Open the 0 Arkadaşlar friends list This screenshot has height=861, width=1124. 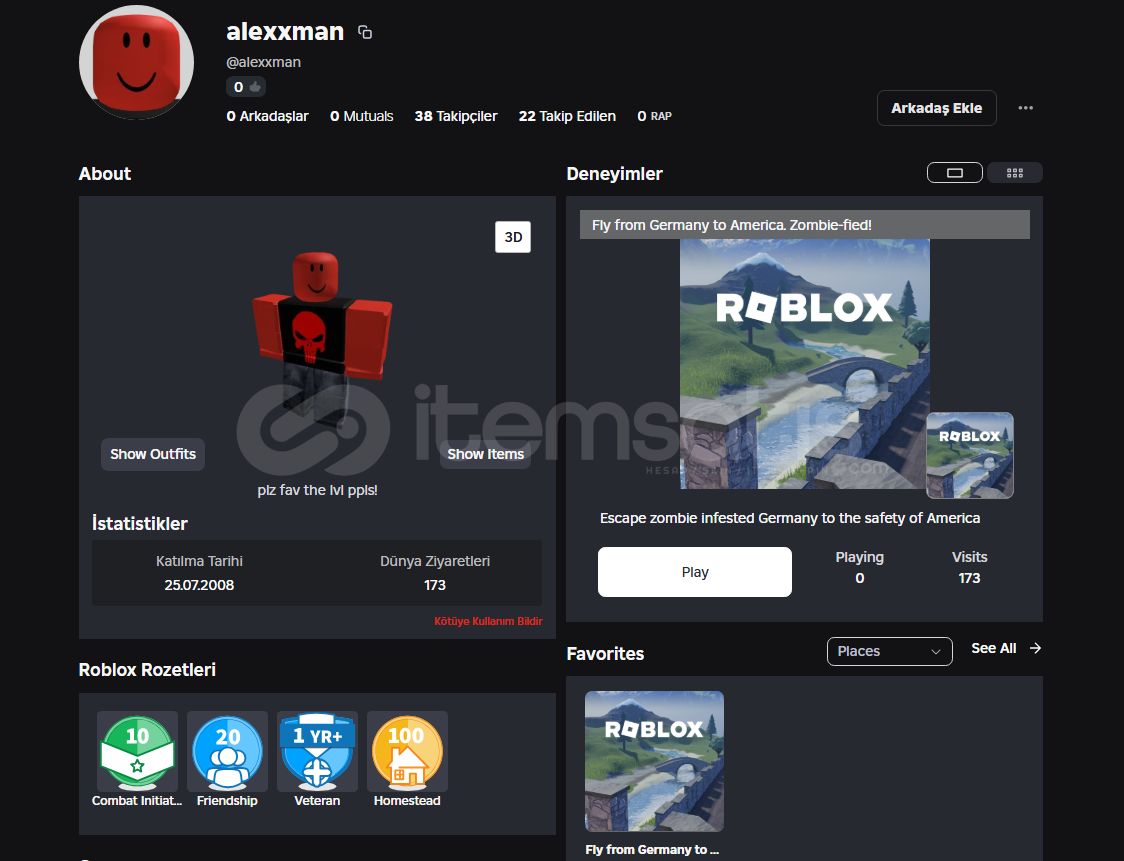tap(267, 116)
